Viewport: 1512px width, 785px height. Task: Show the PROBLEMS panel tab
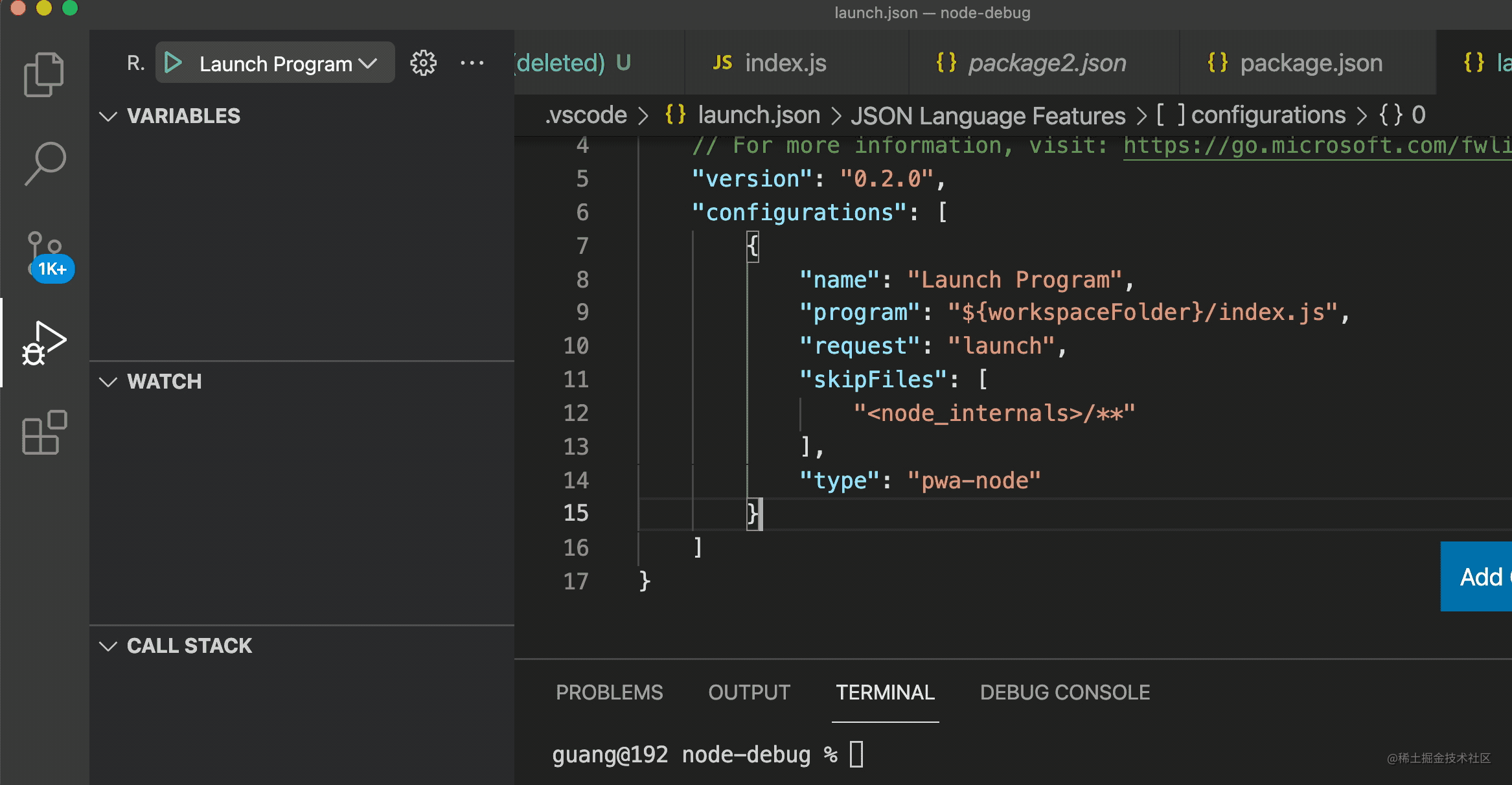pyautogui.click(x=609, y=692)
